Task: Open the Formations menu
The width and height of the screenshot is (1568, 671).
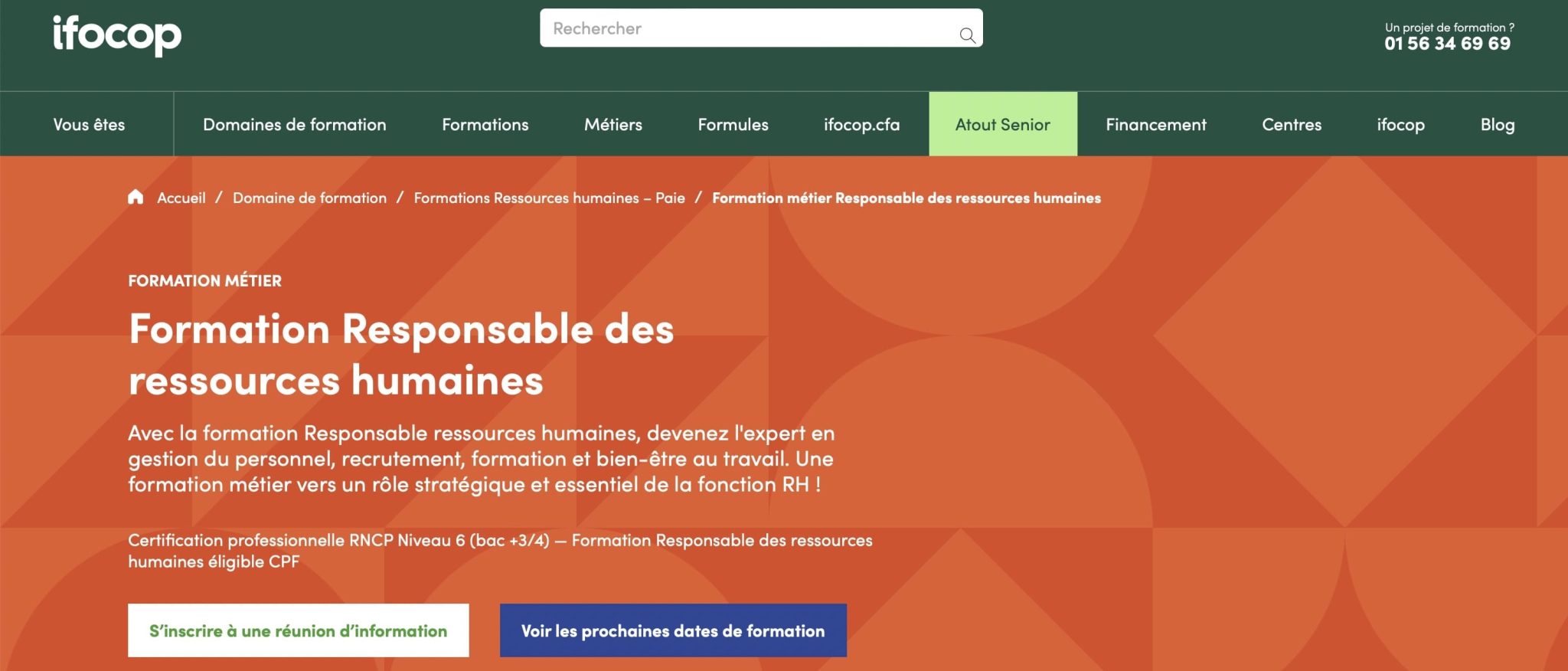Action: (x=485, y=124)
